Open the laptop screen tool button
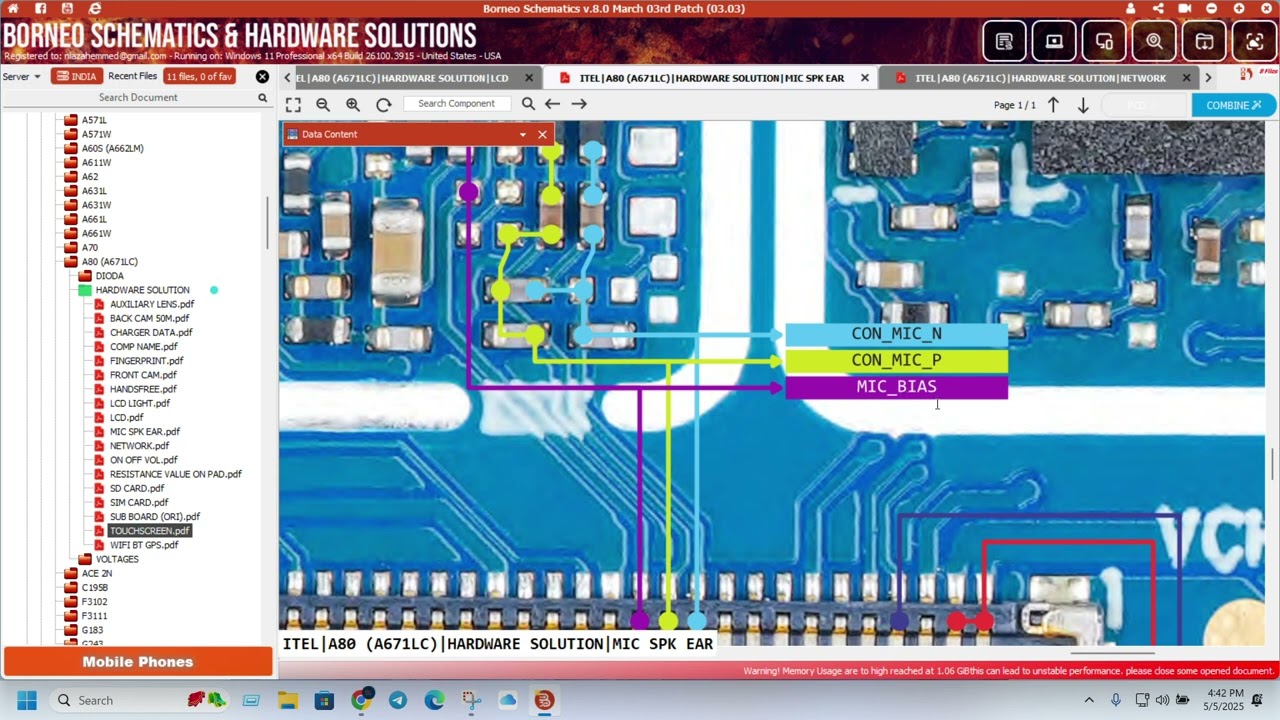Image resolution: width=1280 pixels, height=720 pixels. (x=1054, y=41)
